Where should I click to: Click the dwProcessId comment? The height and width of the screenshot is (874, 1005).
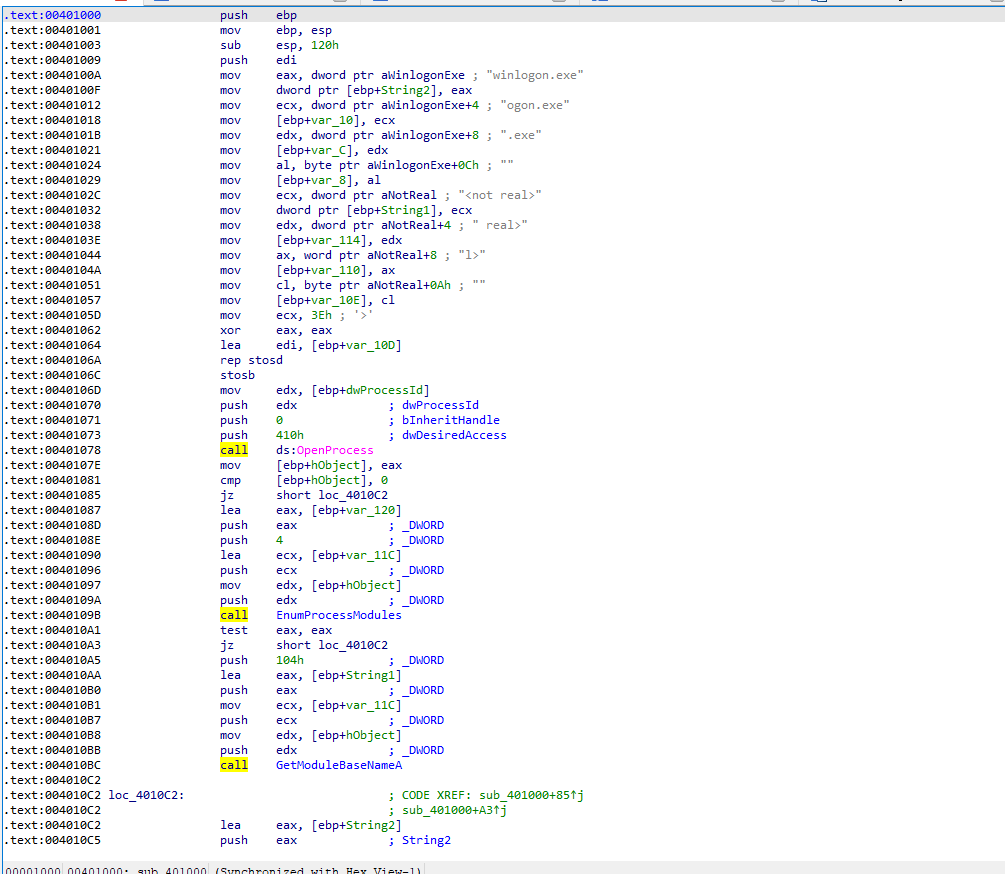(440, 406)
